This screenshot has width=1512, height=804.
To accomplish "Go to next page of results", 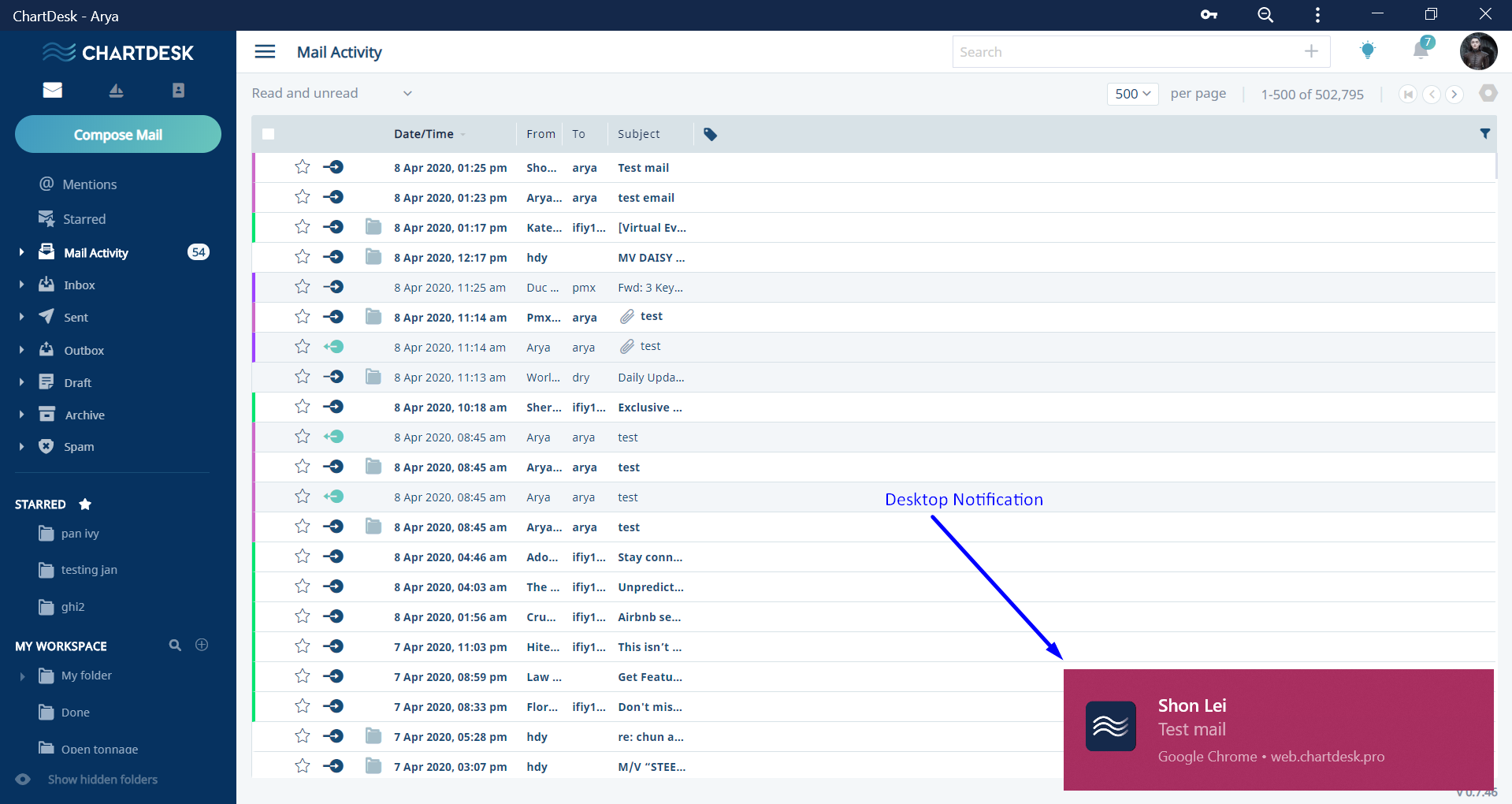I will pyautogui.click(x=1454, y=94).
